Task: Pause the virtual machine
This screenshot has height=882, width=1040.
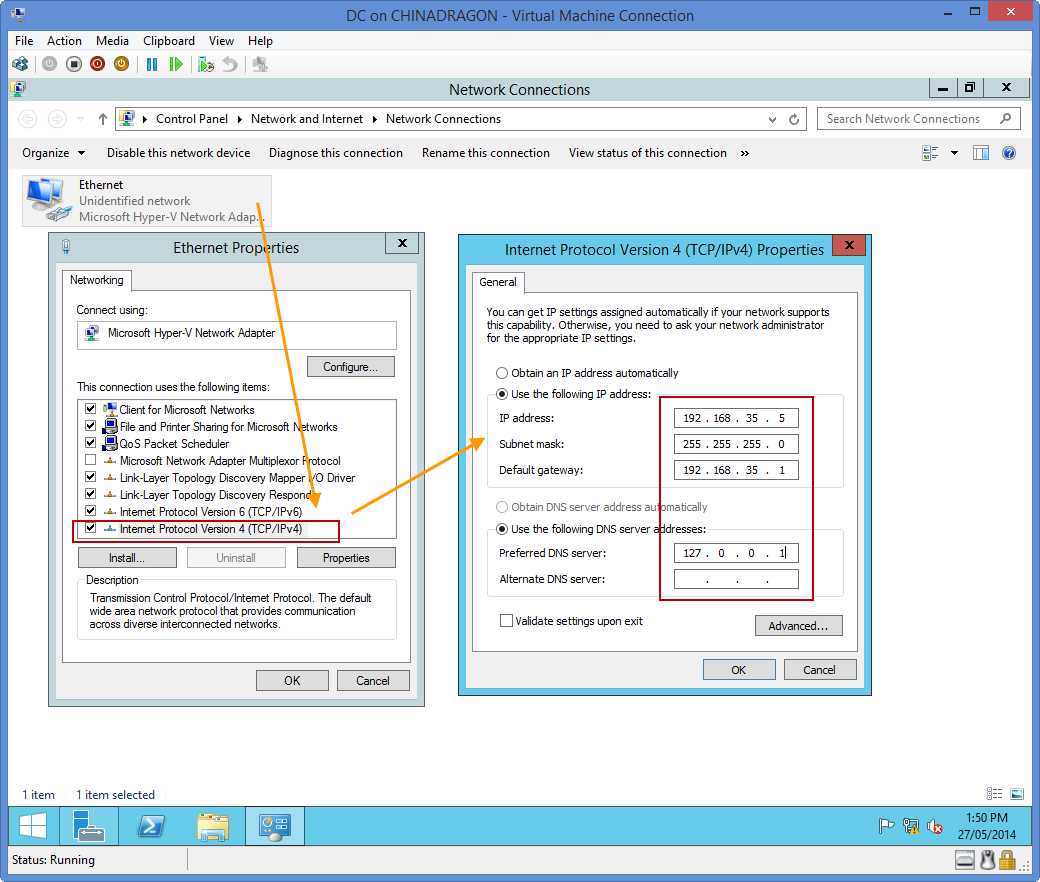Action: pyautogui.click(x=152, y=64)
